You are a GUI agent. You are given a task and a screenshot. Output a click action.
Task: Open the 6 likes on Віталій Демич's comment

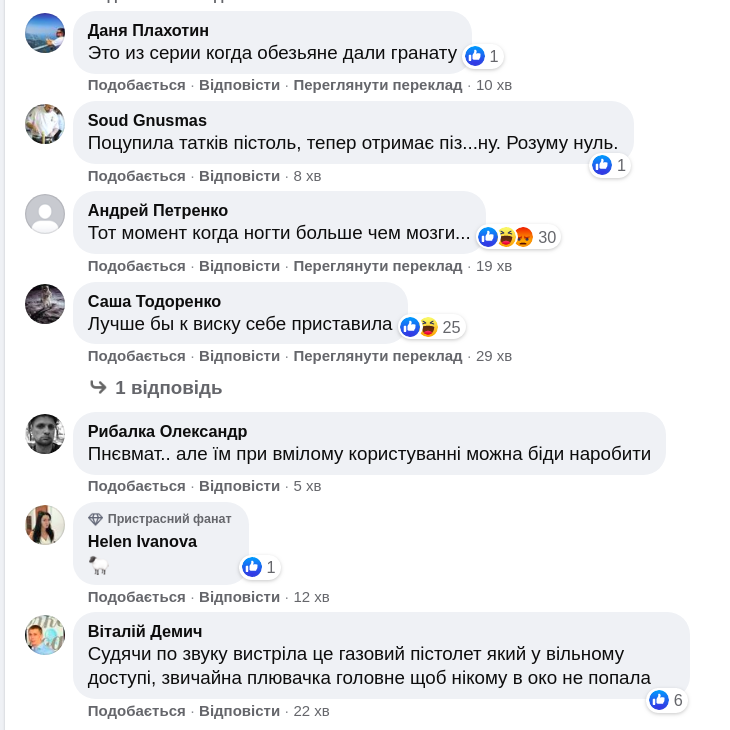click(666, 700)
